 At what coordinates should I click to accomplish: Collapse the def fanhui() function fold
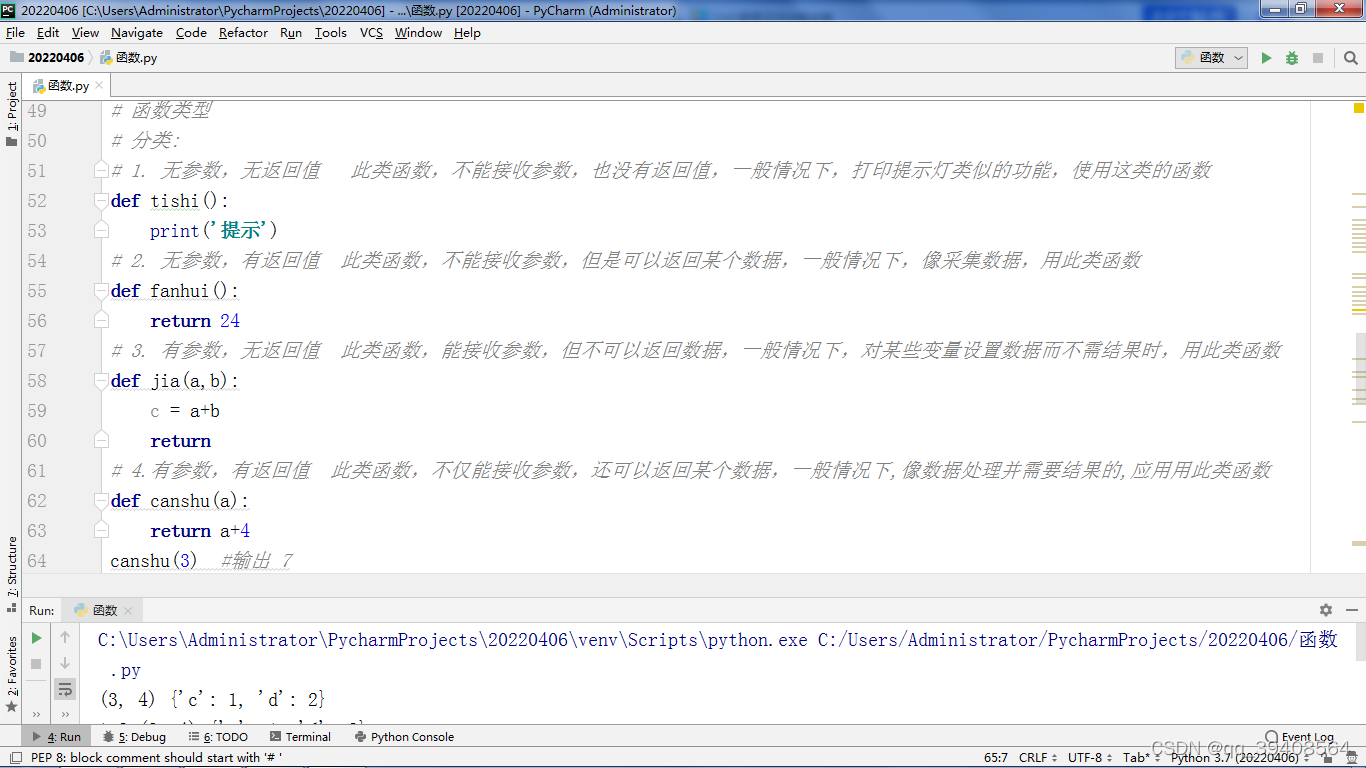pos(101,291)
